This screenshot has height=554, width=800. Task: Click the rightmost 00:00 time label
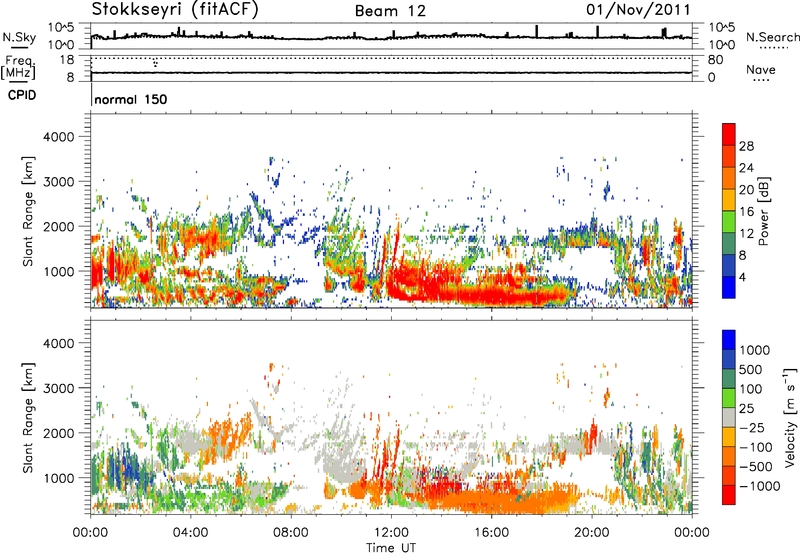pyautogui.click(x=692, y=533)
